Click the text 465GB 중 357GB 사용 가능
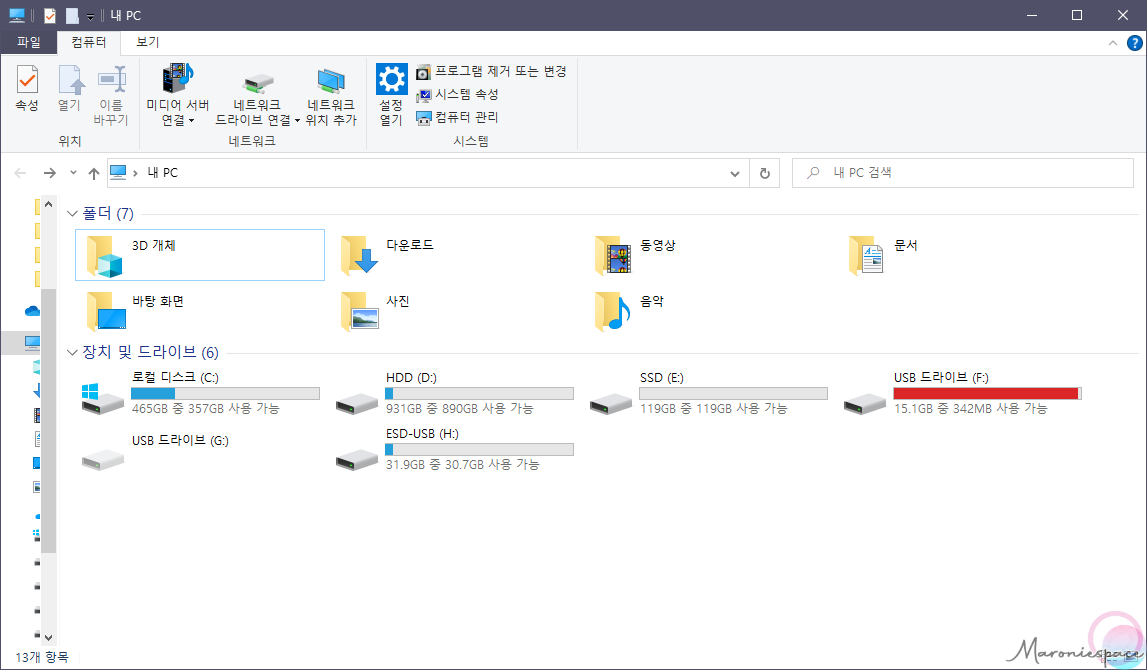The width and height of the screenshot is (1147, 670). 206,408
